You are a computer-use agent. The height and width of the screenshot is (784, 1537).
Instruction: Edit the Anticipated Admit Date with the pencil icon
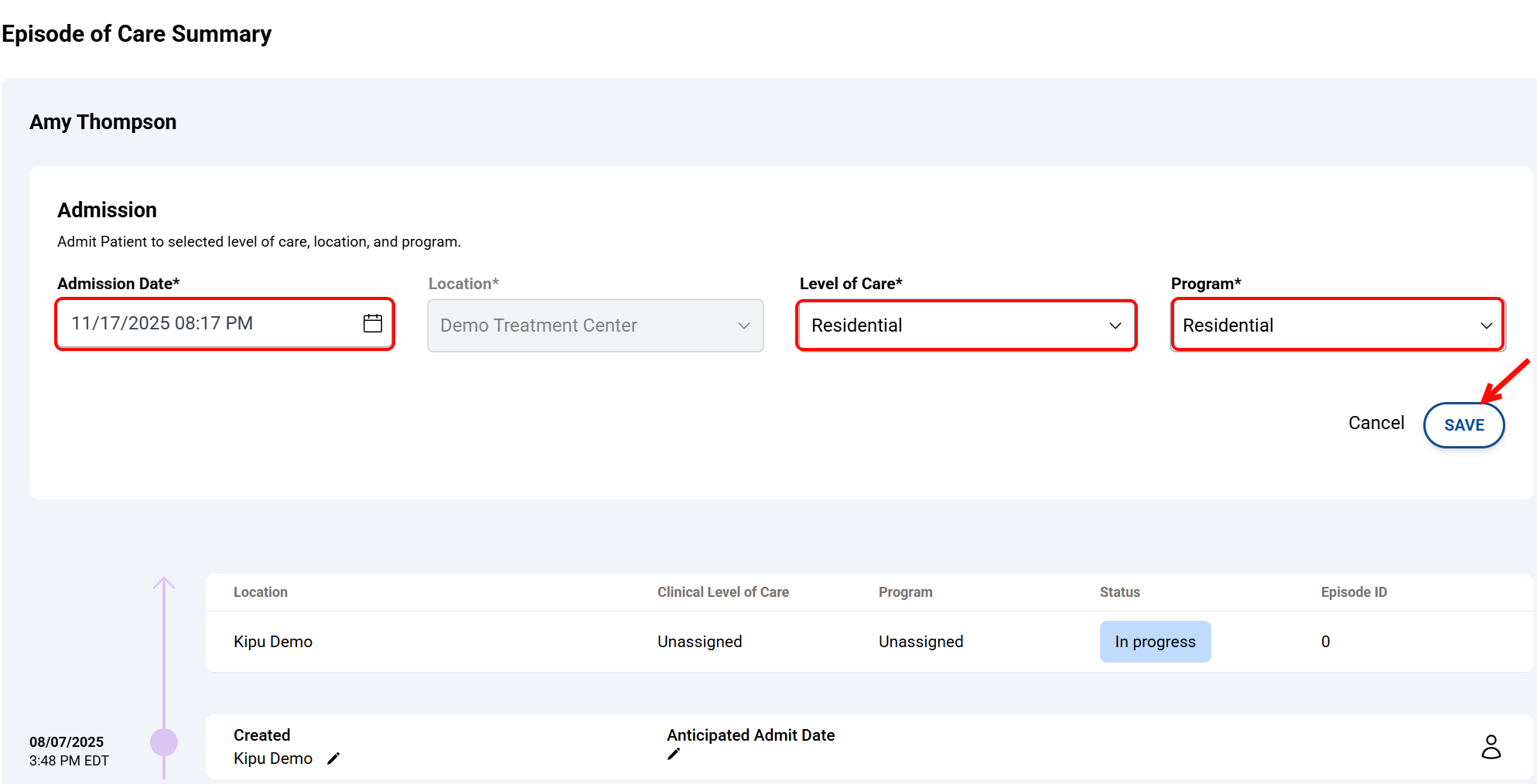(674, 754)
